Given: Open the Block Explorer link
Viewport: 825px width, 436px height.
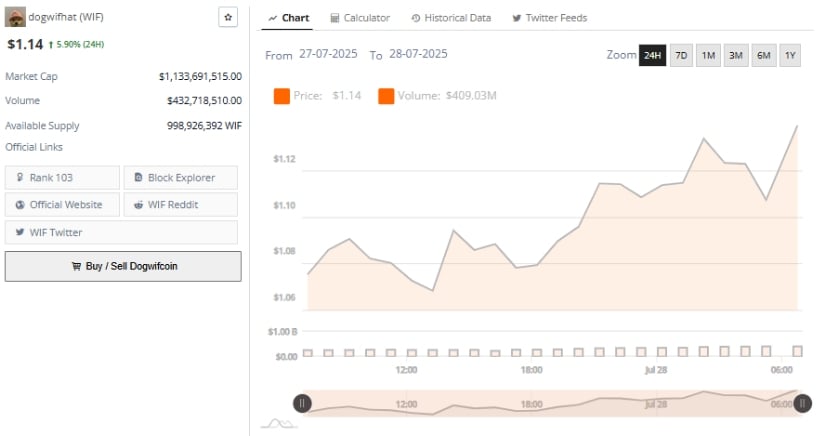Looking at the screenshot, I should (180, 178).
